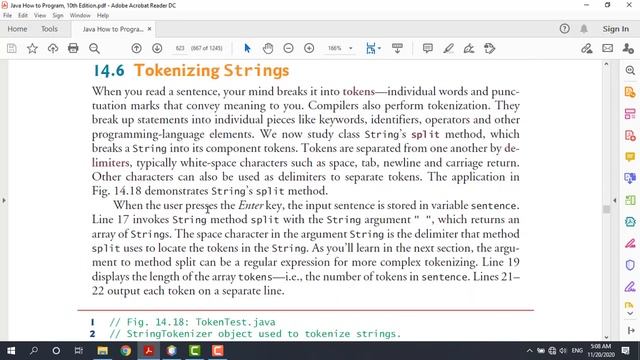Click the Share link icon
Screen dimensions: 640x360
pyautogui.click(x=587, y=48)
